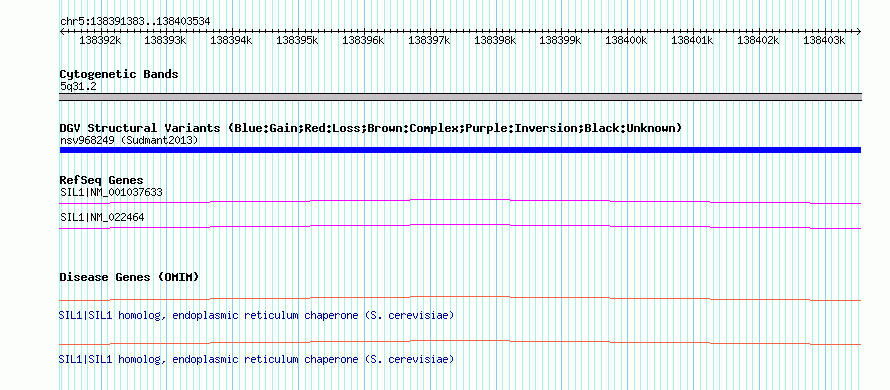Click the 138393k ruler tick label
Viewport: 890px width, 390px height.
[165, 40]
